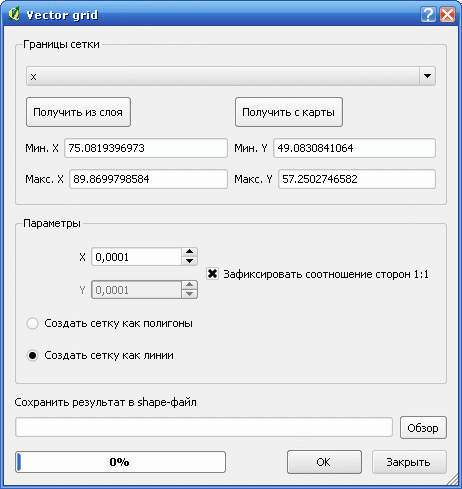Click the X parameter spin box field
462x489 pixels.
click(x=137, y=257)
